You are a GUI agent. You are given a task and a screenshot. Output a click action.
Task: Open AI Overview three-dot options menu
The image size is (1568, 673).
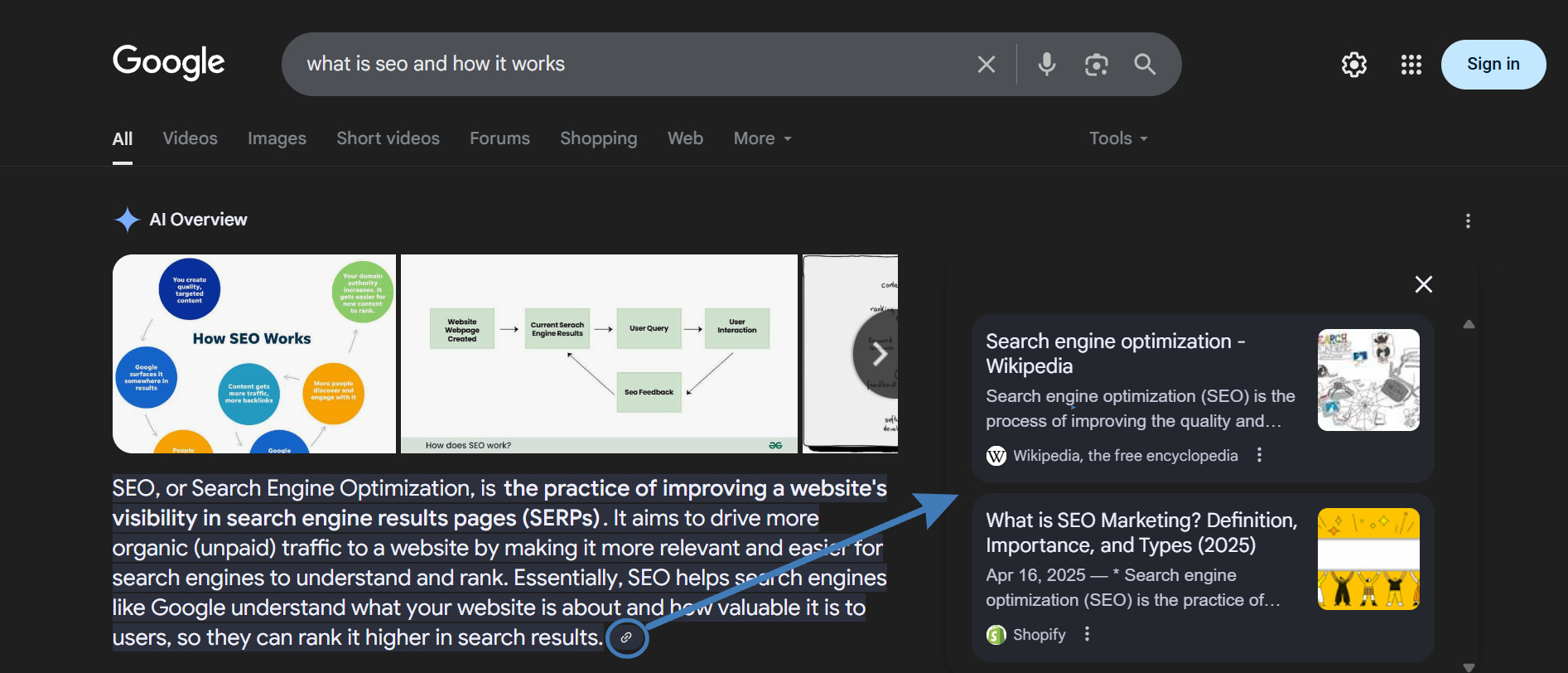click(x=1468, y=221)
